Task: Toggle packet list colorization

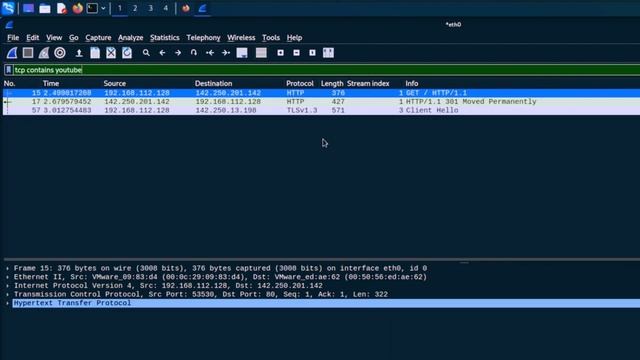Action: (x=261, y=53)
